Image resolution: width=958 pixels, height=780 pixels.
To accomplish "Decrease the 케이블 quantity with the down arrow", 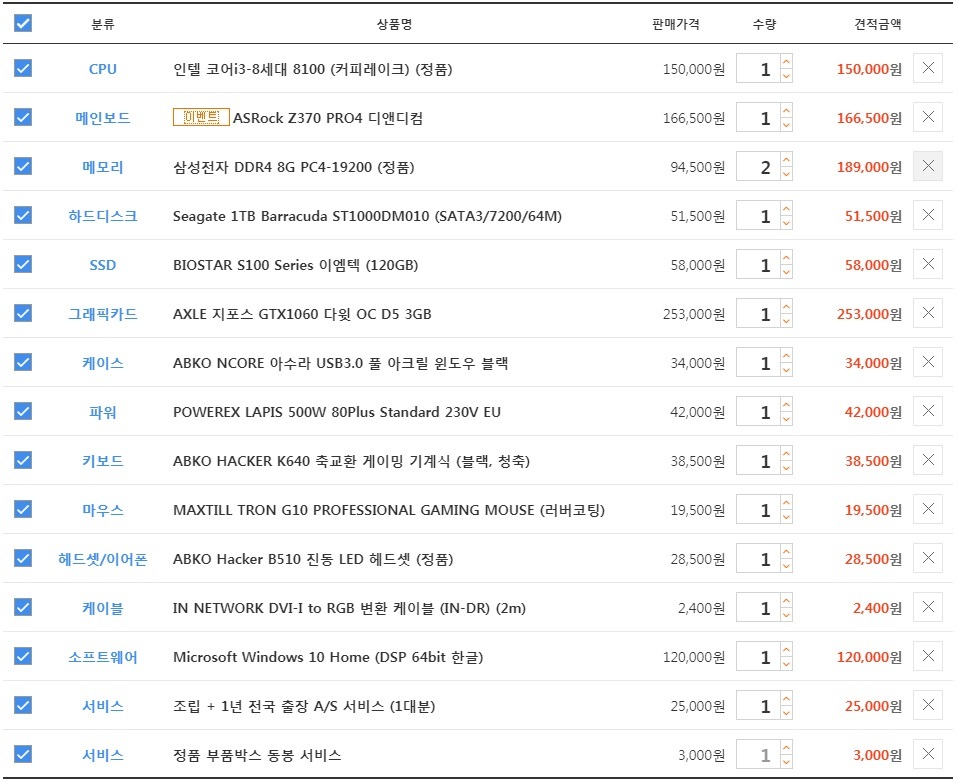I will point(786,615).
